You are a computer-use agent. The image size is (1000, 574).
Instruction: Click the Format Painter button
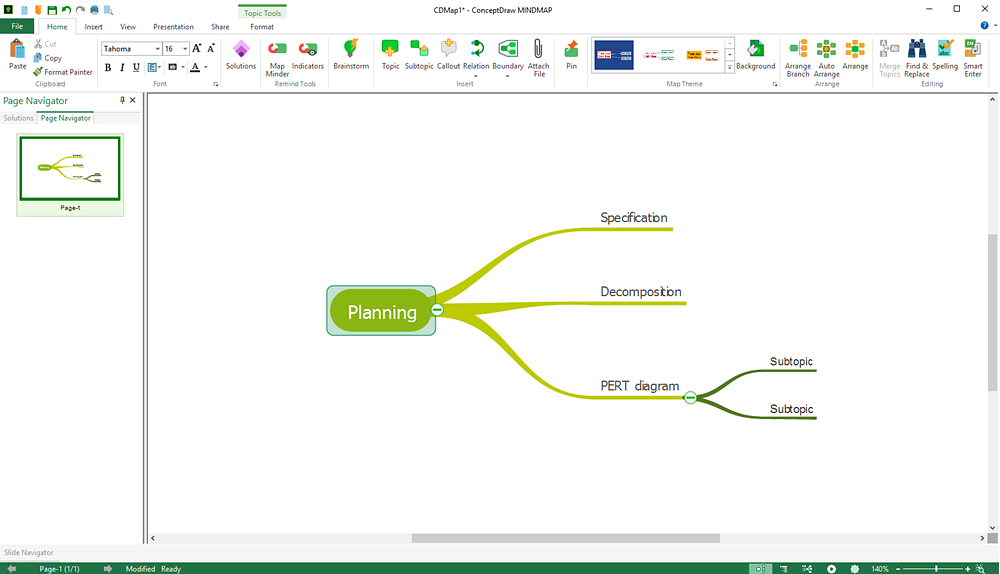(x=63, y=72)
